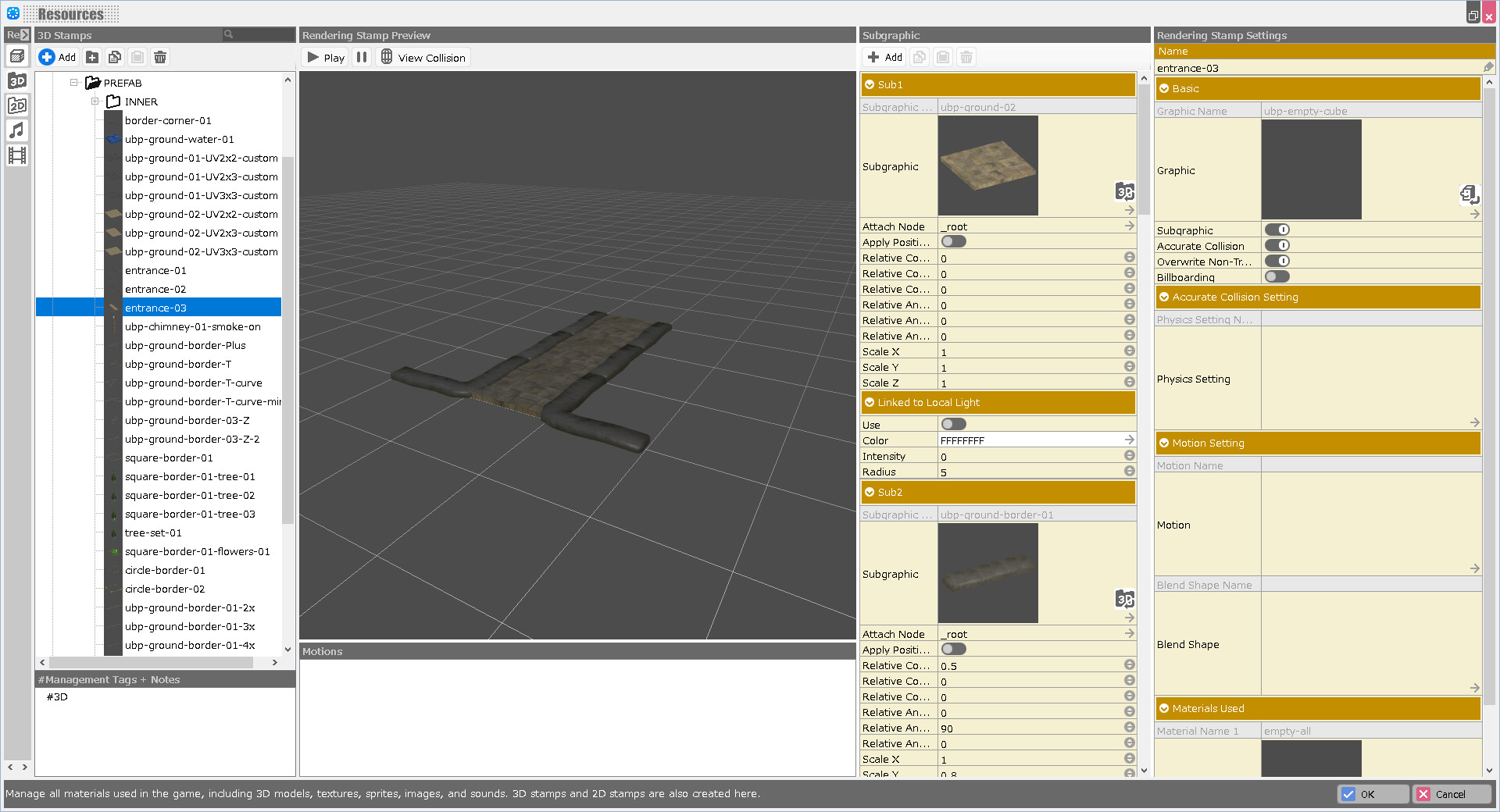Expand the INNER folder
The image size is (1500, 812).
pos(95,101)
